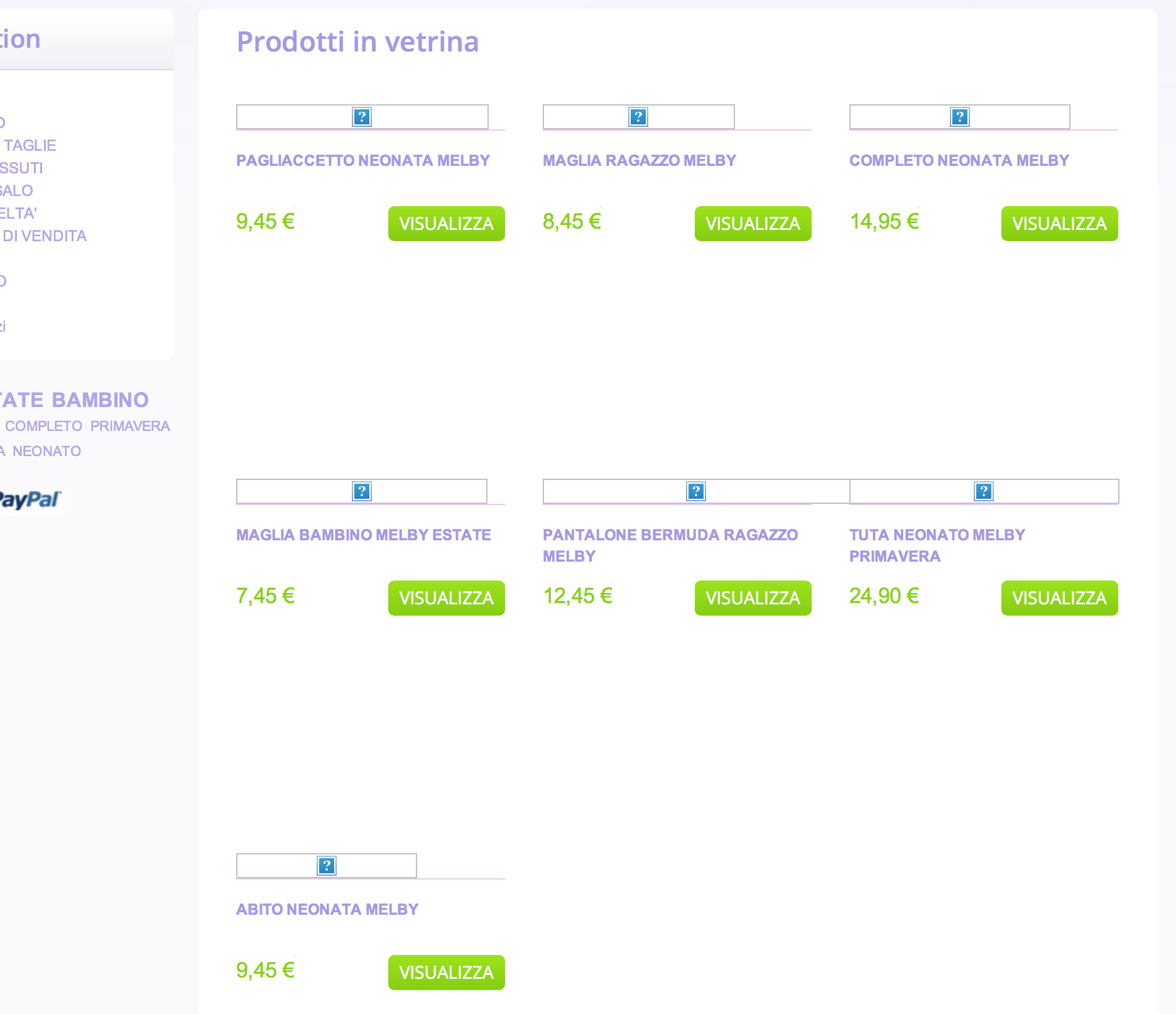Viewport: 1176px width, 1014px height.
Task: Open the Pagliaccetto Neonata Melby product title
Action: point(362,161)
